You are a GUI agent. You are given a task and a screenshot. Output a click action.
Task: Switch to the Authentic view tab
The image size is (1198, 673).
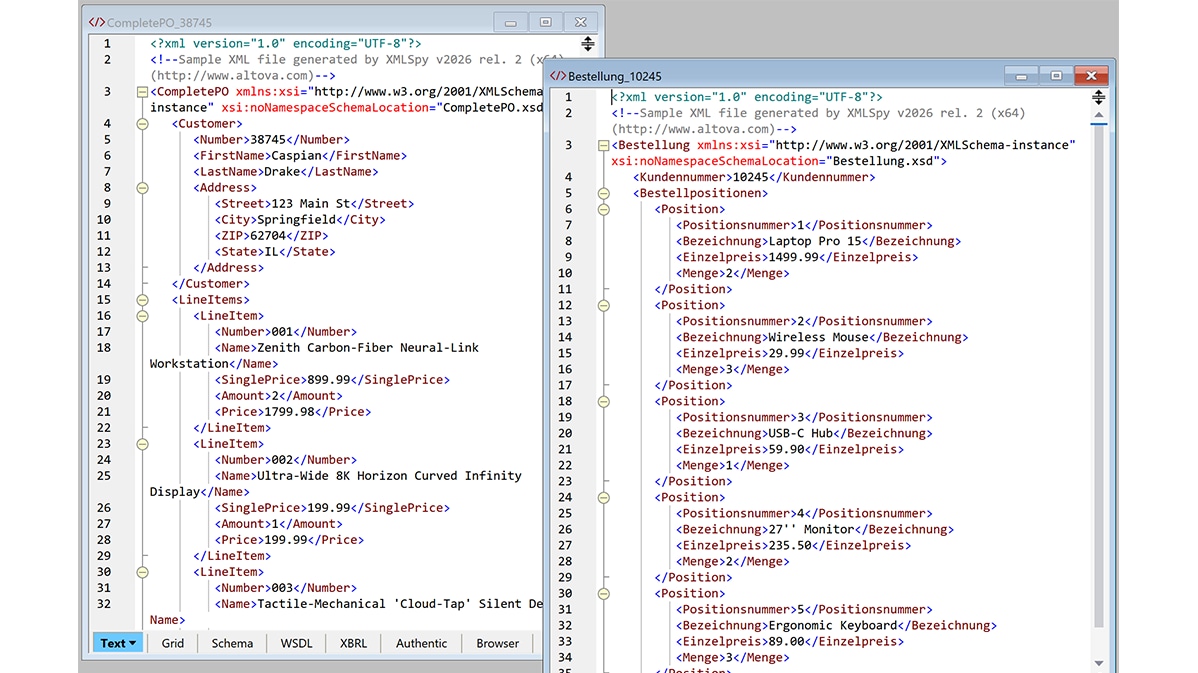click(x=422, y=643)
